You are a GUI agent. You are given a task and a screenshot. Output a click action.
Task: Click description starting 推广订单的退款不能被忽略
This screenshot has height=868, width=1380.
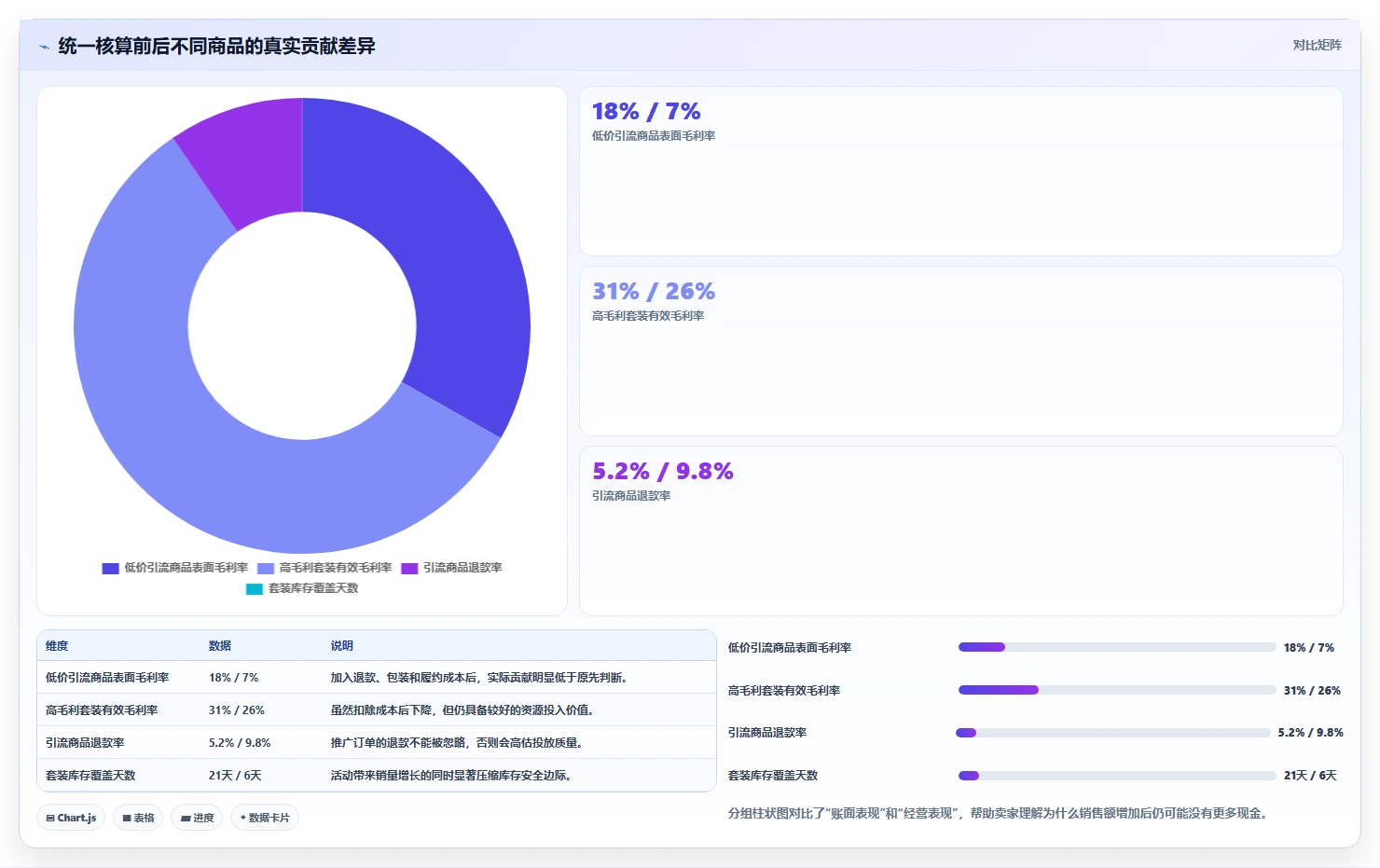coord(460,743)
